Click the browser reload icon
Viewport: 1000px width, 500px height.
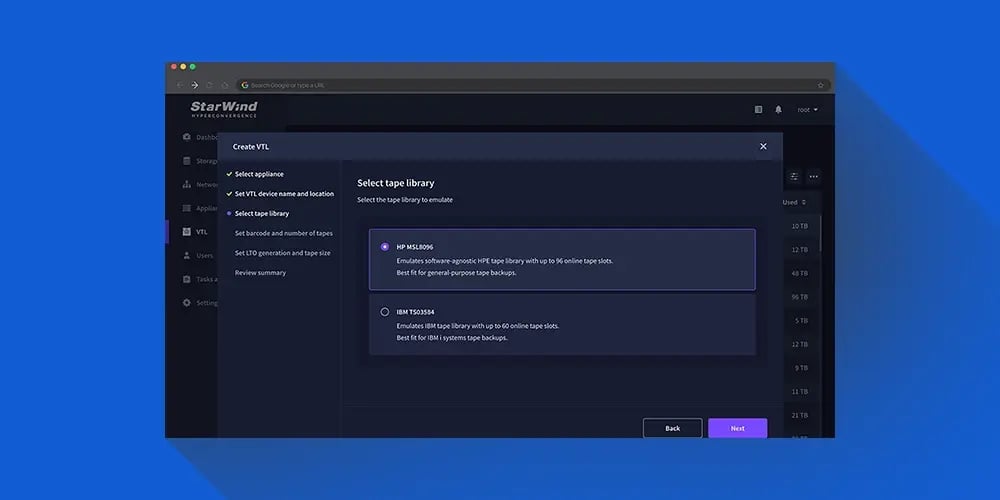pyautogui.click(x=209, y=85)
